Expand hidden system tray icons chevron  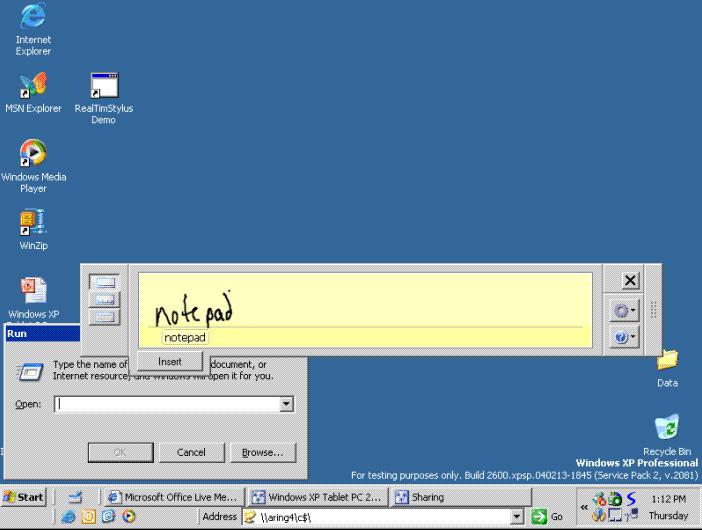pyautogui.click(x=584, y=507)
